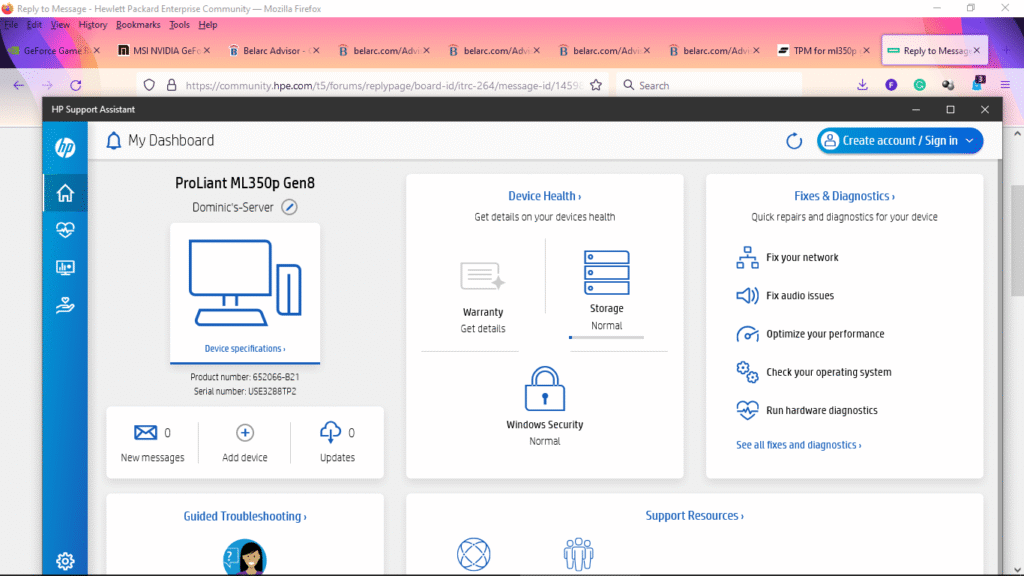1024x576 pixels.
Task: Click the Run hardware diagnostics heart icon
Action: tap(747, 410)
